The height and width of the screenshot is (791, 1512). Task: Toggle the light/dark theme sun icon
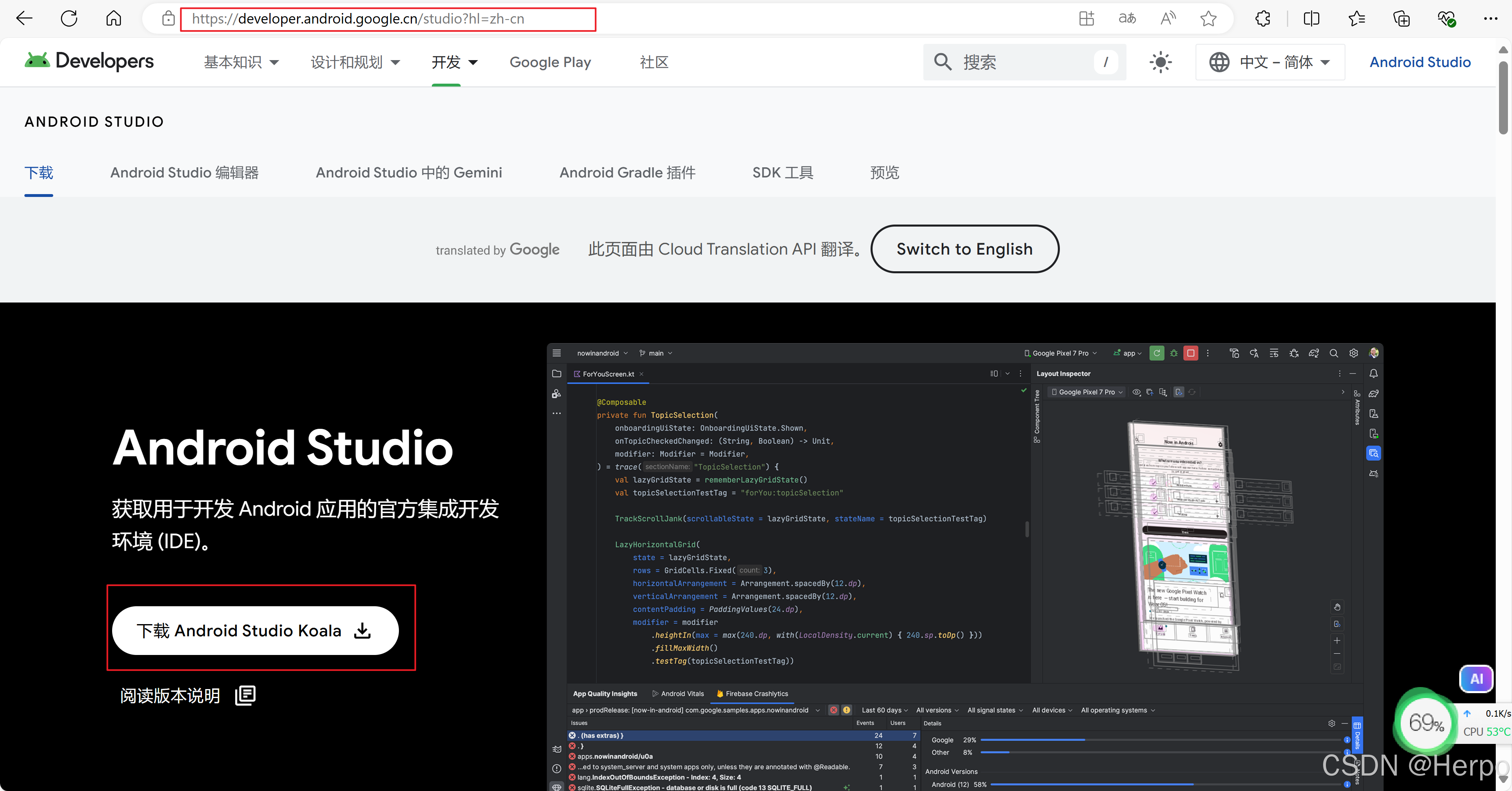coord(1160,62)
